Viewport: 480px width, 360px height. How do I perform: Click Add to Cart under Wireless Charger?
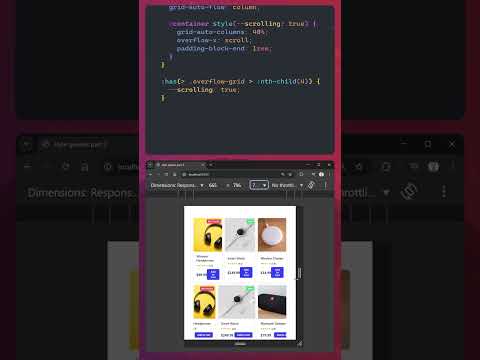pyautogui.click(x=277, y=272)
